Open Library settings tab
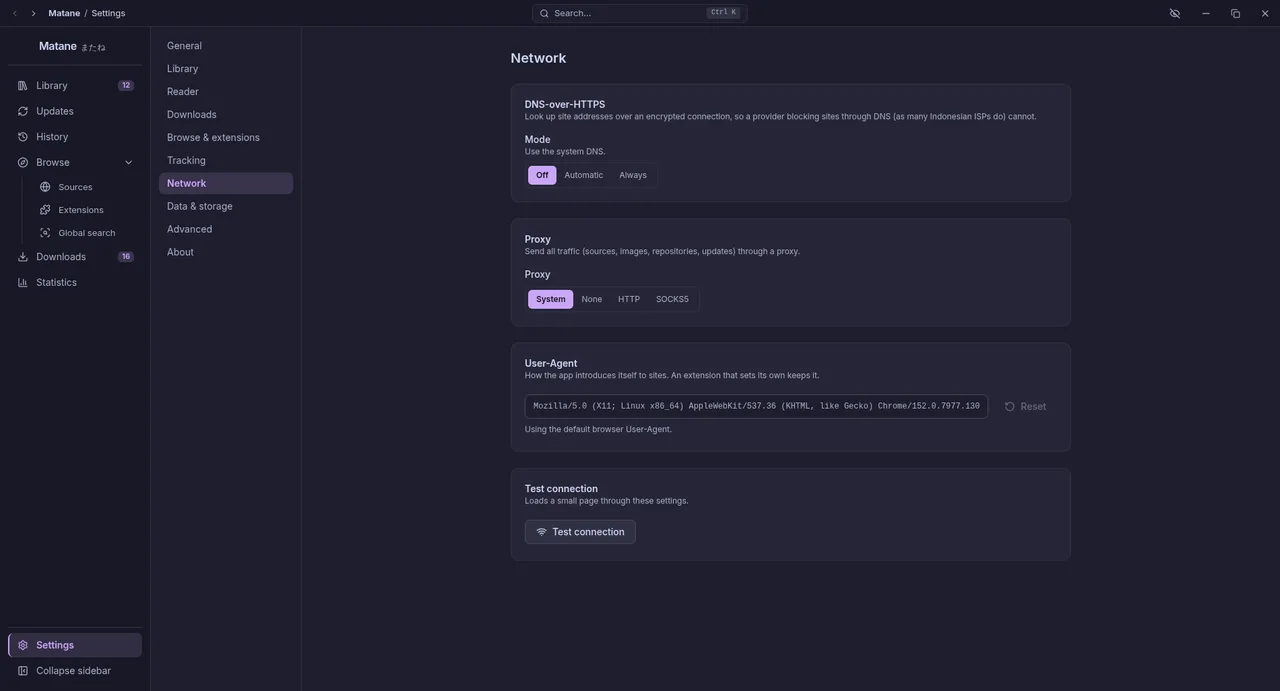The height and width of the screenshot is (691, 1280). point(226,69)
